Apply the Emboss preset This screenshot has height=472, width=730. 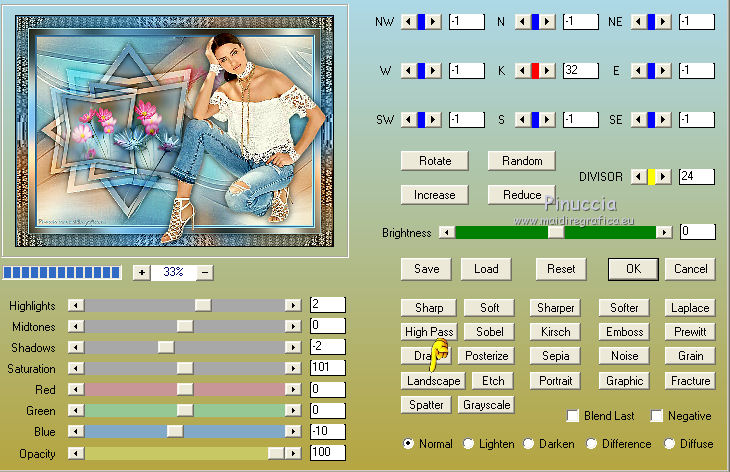[624, 332]
